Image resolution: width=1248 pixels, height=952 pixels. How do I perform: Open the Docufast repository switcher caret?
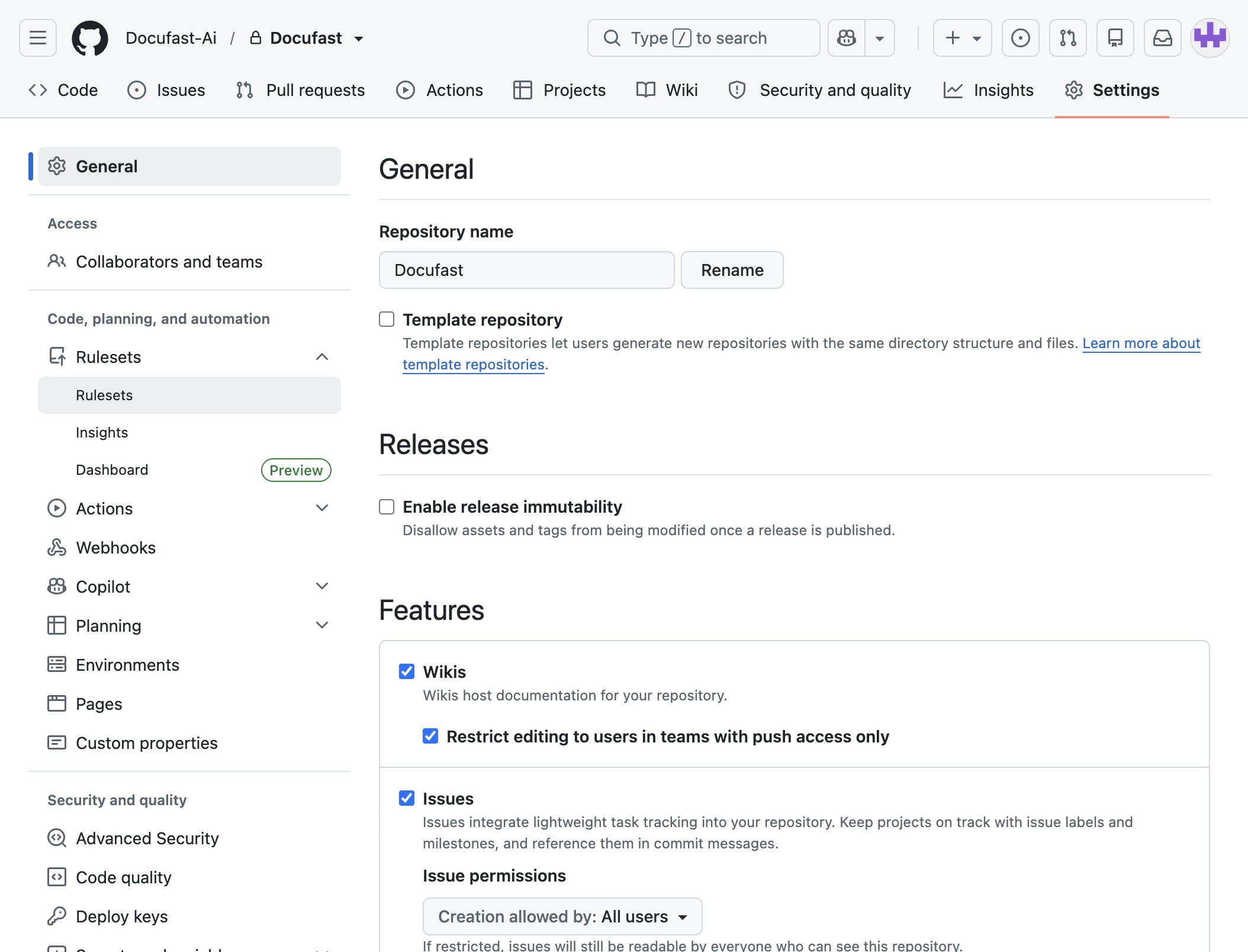point(359,39)
